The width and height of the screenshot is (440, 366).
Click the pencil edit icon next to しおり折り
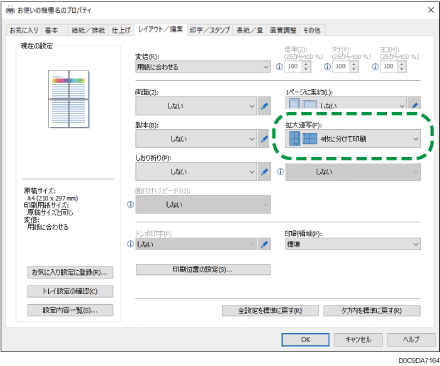tap(264, 172)
